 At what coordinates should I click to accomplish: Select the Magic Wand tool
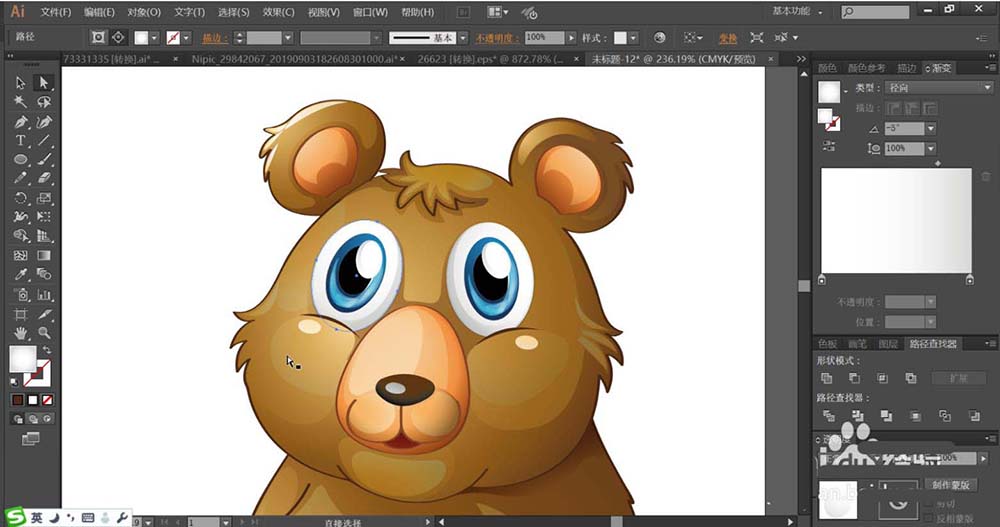(x=20, y=102)
